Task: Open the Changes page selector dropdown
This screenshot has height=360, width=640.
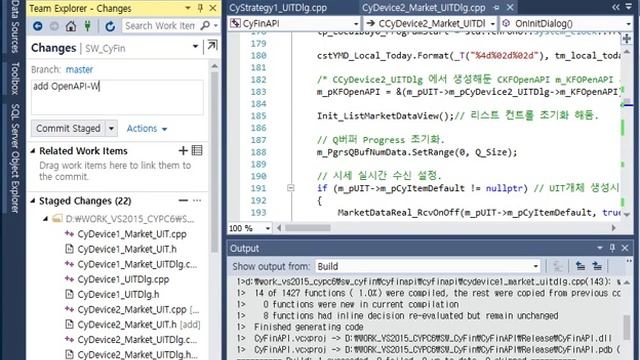Action: click(195, 46)
